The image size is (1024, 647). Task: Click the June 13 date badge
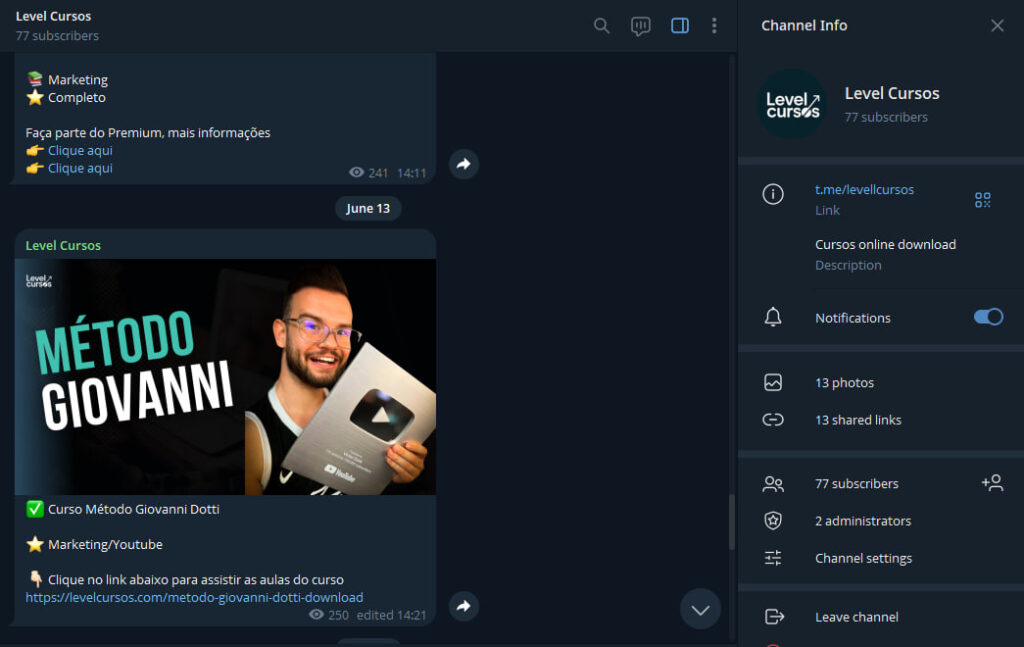click(368, 208)
